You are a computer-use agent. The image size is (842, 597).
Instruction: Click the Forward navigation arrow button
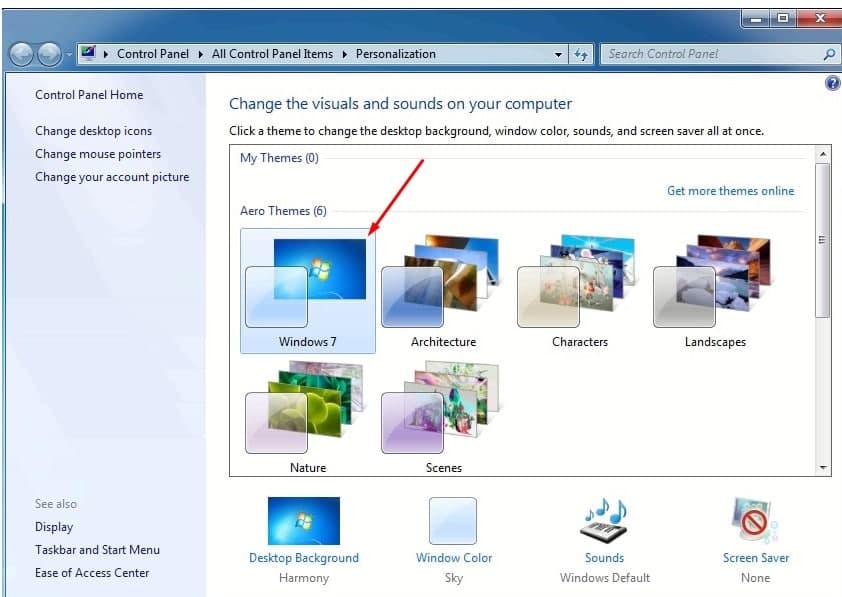(49, 54)
